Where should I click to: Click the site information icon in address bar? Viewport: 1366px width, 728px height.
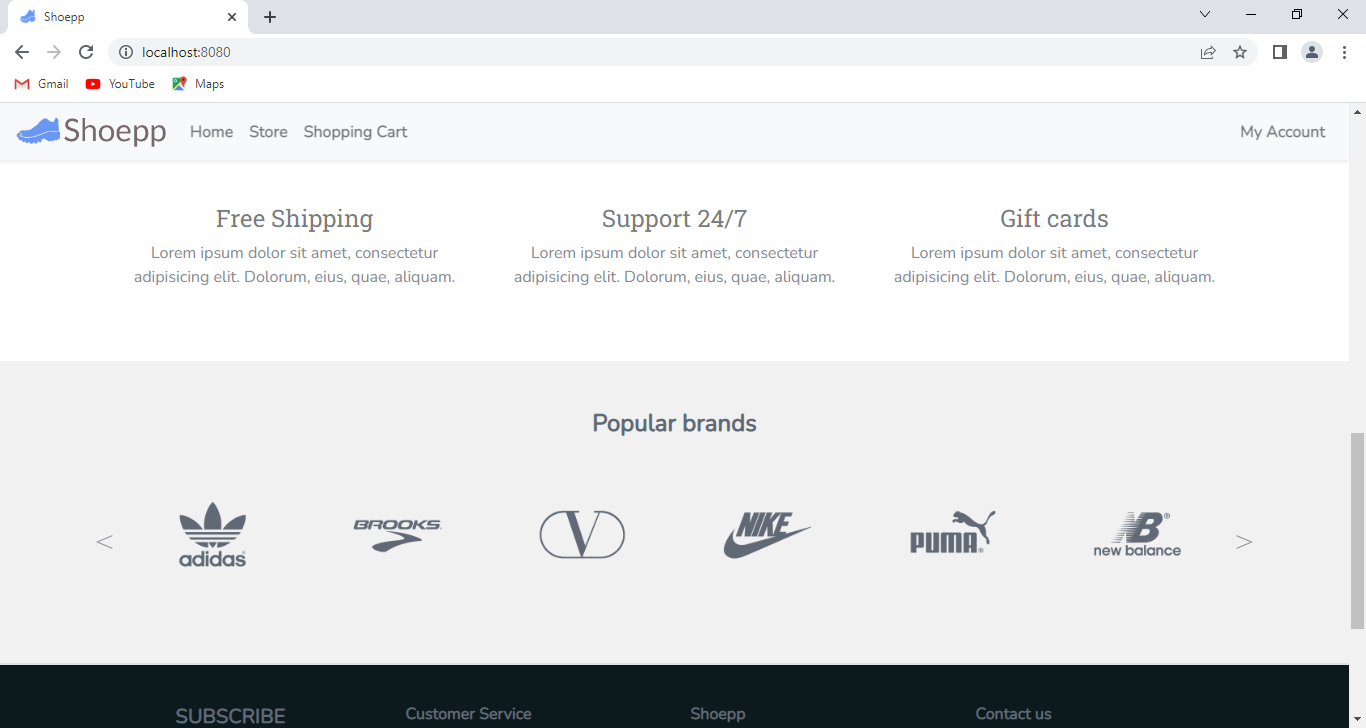pos(126,52)
